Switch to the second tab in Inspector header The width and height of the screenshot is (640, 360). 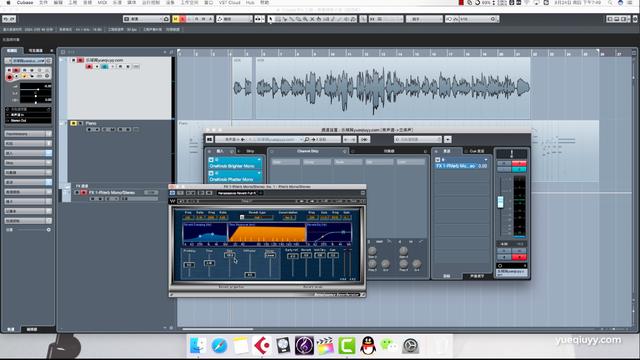click(x=36, y=51)
